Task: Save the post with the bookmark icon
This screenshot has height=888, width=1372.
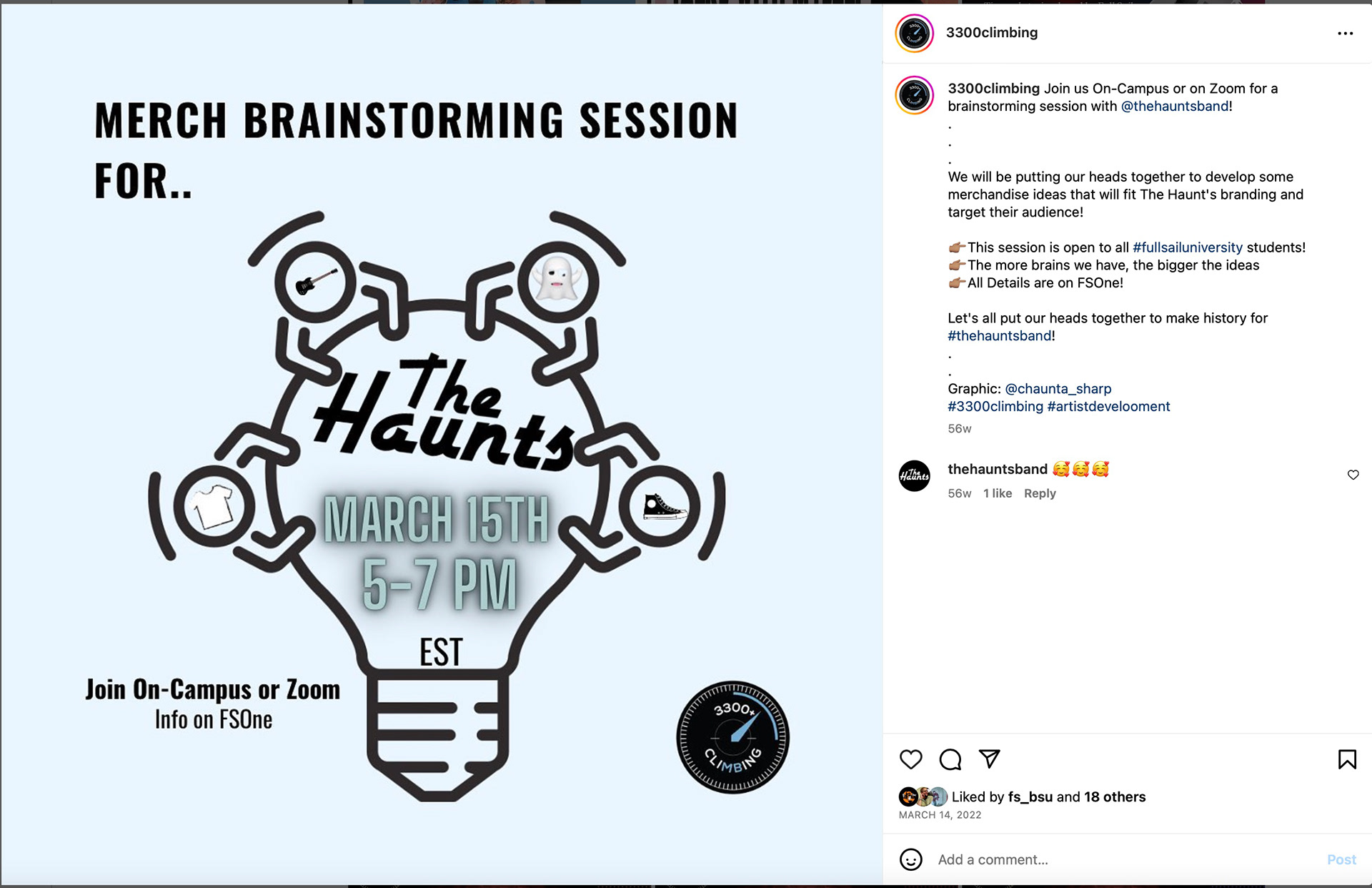Action: coord(1347,759)
